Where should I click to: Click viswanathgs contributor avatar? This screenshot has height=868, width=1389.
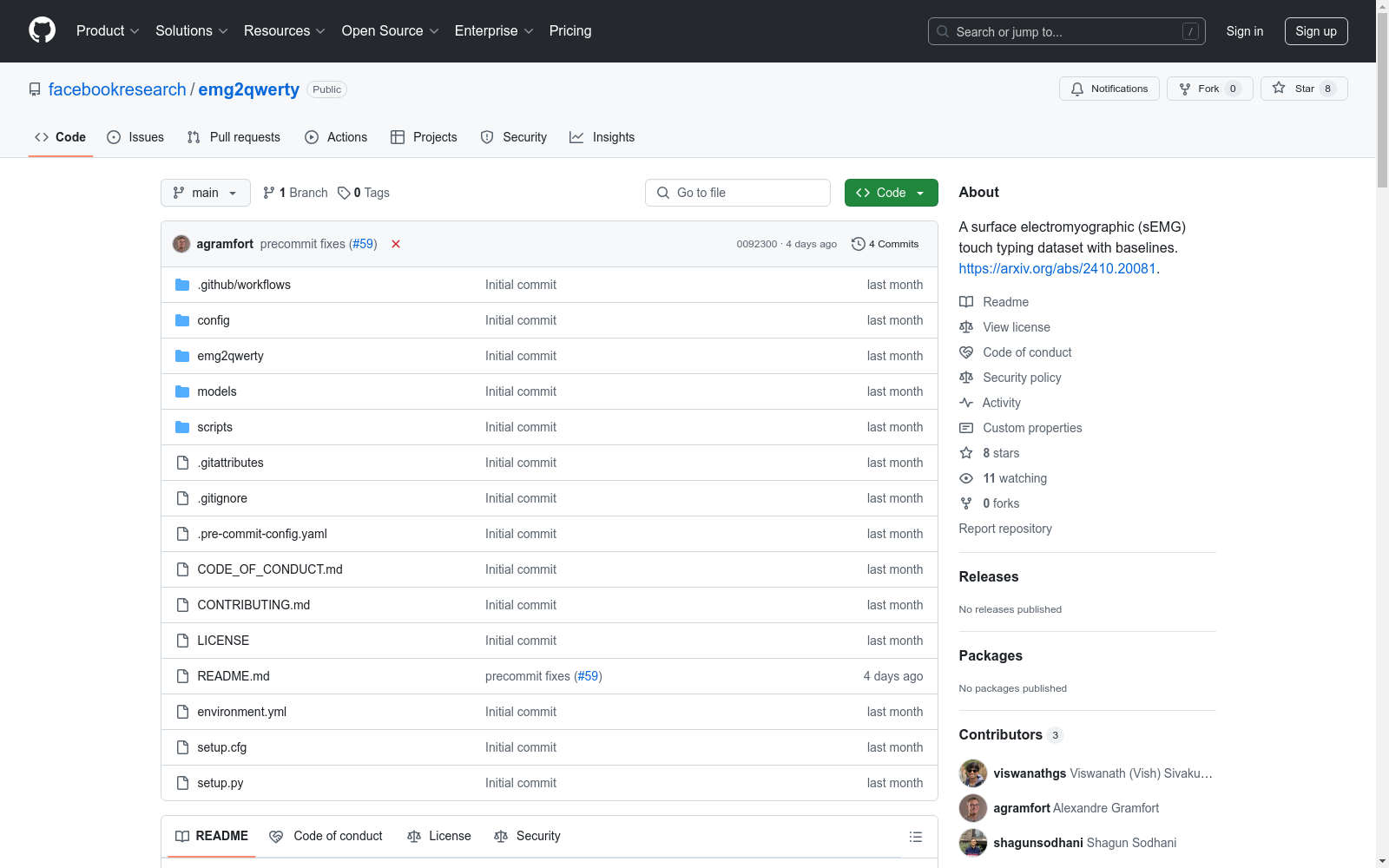click(973, 773)
